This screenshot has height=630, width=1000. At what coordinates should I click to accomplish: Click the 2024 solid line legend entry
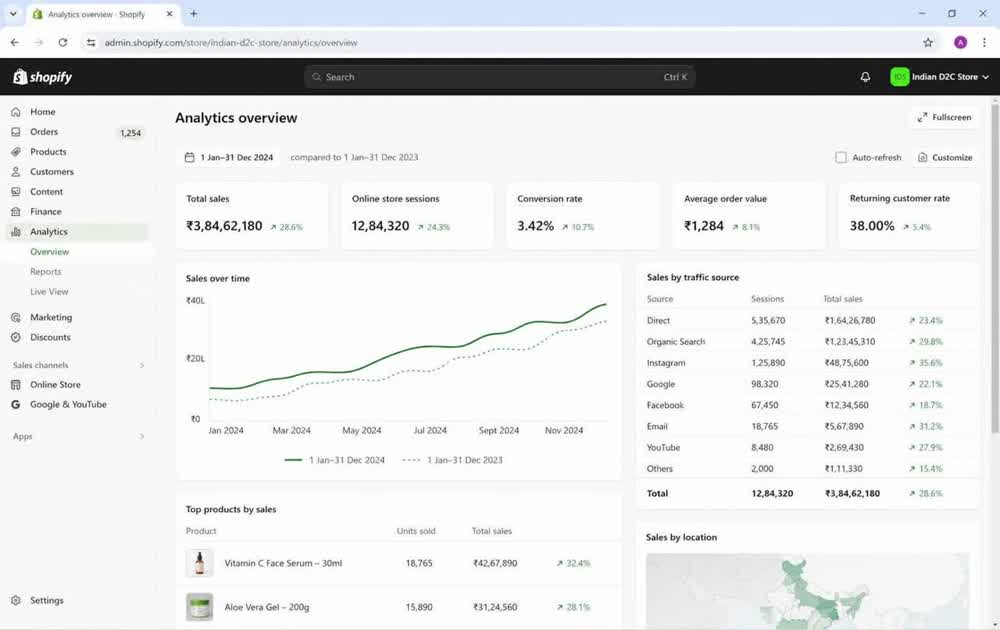pyautogui.click(x=334, y=460)
